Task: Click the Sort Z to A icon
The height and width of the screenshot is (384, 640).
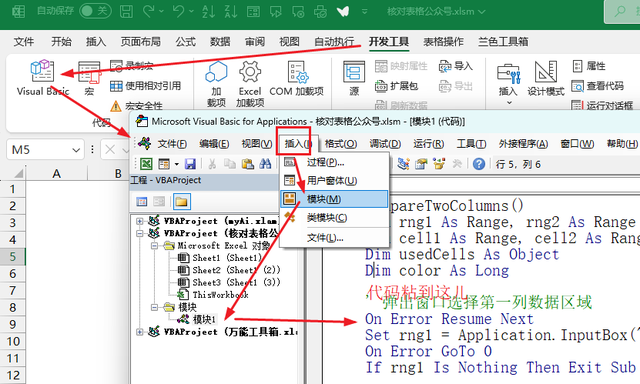Action: [231, 11]
